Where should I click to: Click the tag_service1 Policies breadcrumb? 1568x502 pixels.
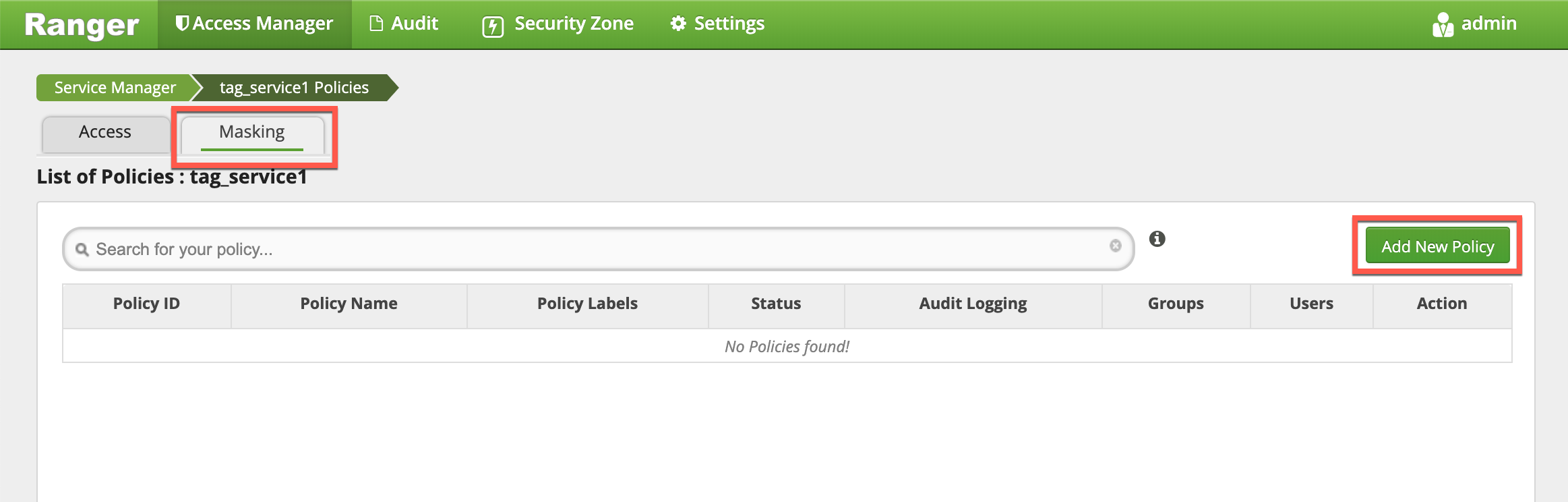point(294,88)
